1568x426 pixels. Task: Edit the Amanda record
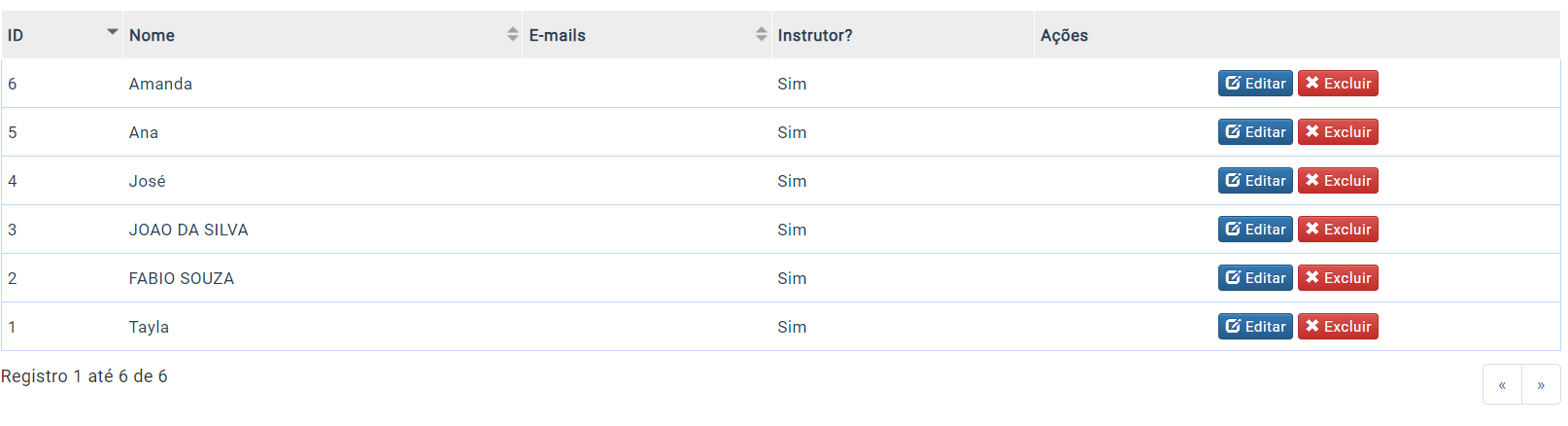(1255, 84)
